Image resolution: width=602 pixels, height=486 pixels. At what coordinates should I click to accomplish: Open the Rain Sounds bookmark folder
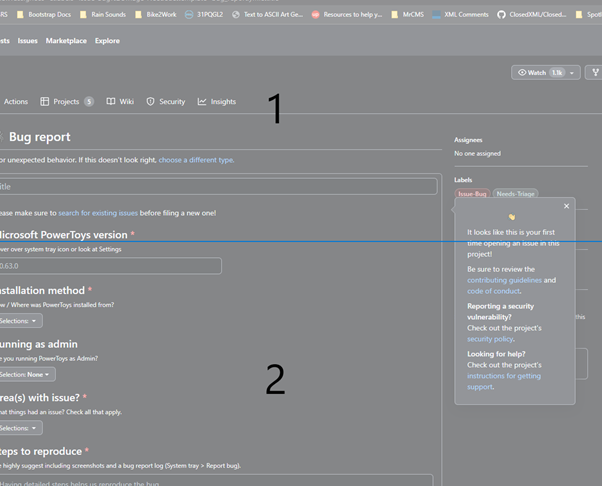103,15
